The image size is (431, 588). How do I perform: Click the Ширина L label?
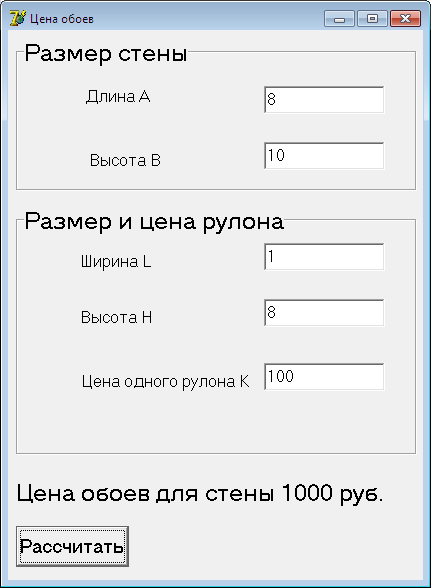[116, 261]
